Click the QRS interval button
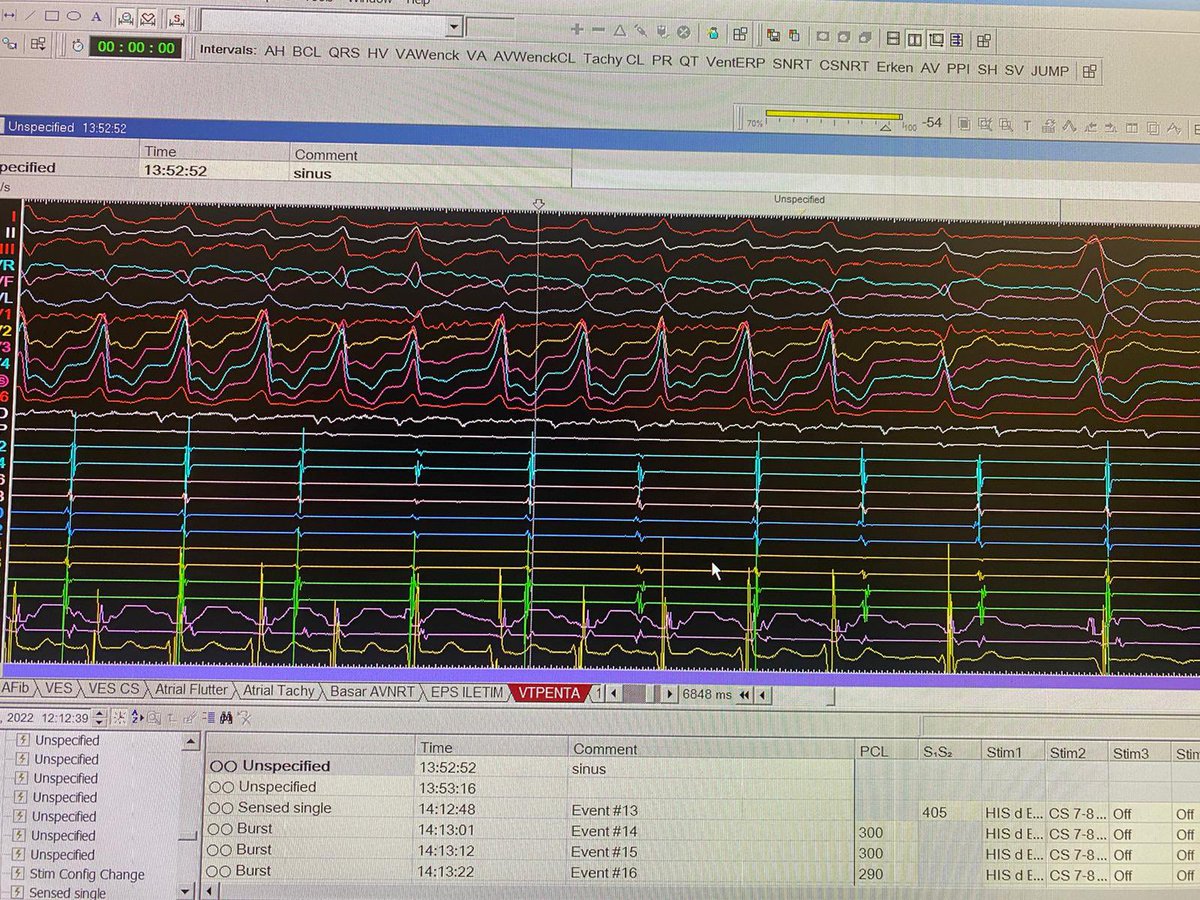Viewport: 1200px width, 900px height. (345, 53)
